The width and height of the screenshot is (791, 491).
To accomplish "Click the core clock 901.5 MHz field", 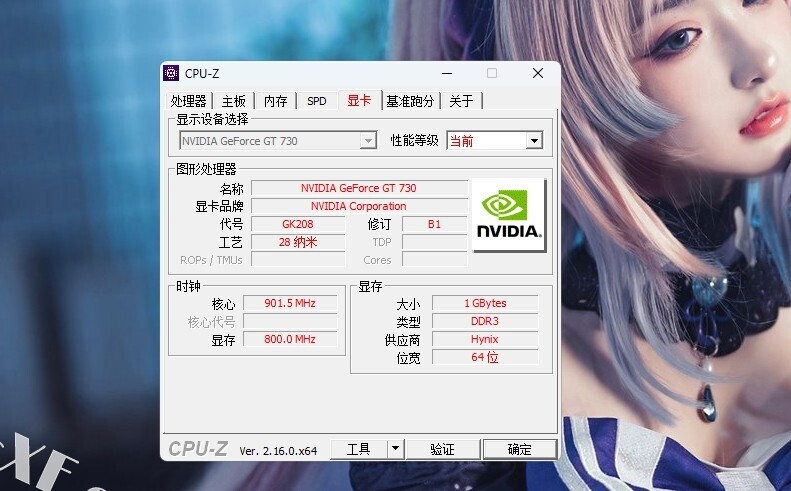I will point(290,303).
